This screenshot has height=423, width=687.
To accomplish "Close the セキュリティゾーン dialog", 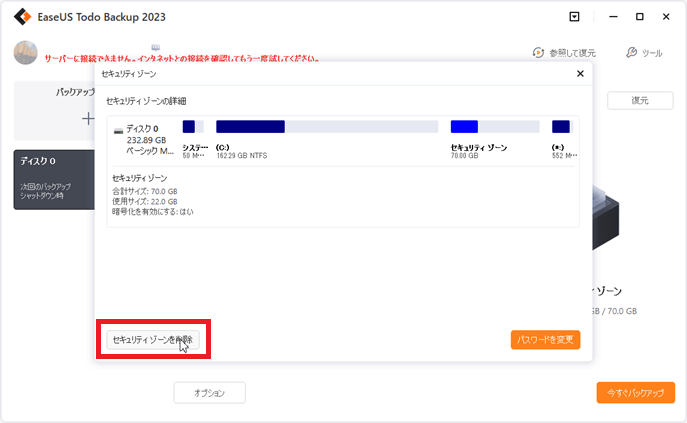I will [x=580, y=74].
